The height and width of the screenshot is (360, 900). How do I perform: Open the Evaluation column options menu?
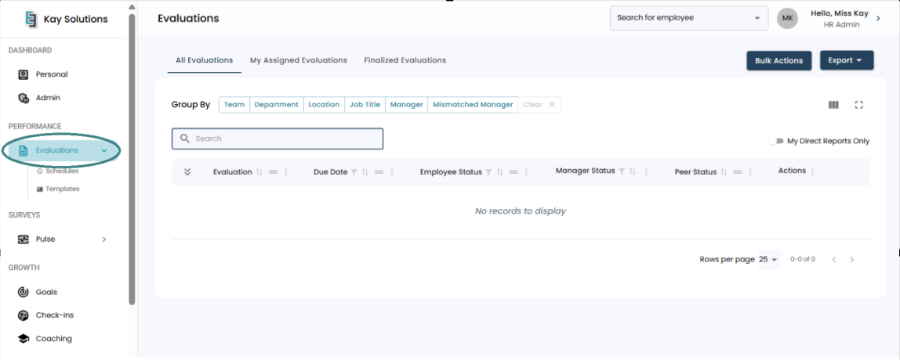click(286, 172)
